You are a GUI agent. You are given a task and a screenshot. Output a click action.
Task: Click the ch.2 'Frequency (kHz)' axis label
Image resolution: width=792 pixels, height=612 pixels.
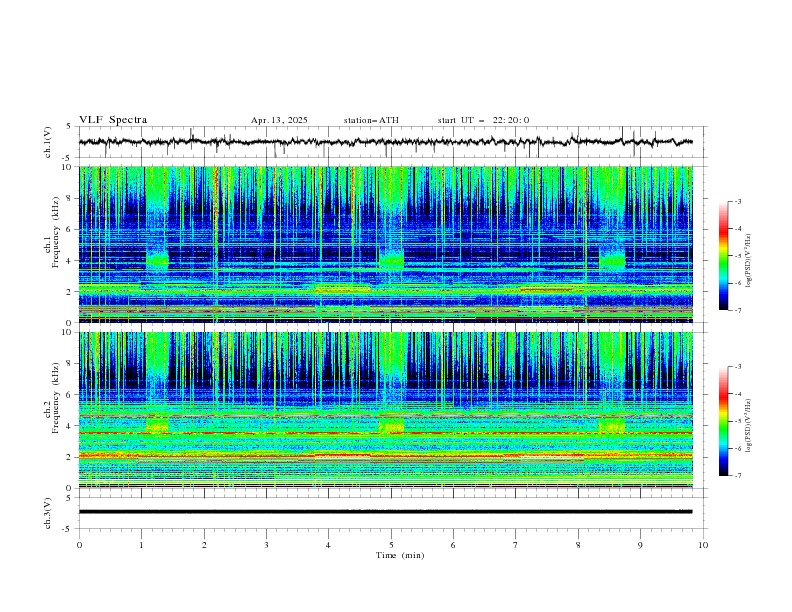click(57, 397)
